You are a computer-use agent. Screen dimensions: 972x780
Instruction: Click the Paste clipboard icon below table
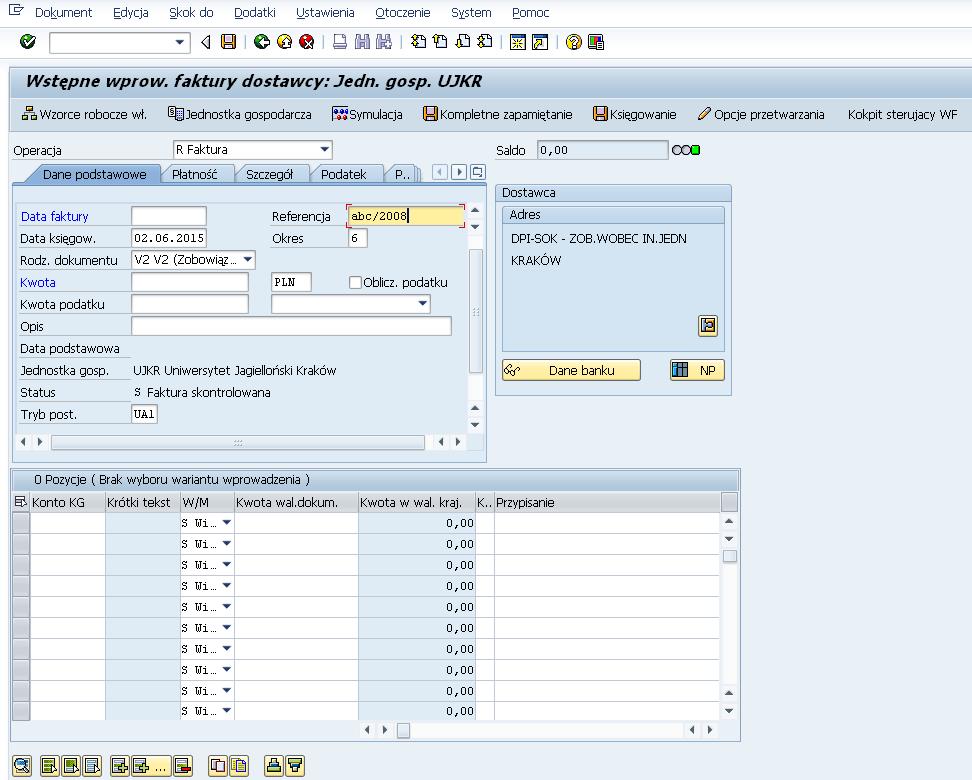pyautogui.click(x=239, y=766)
